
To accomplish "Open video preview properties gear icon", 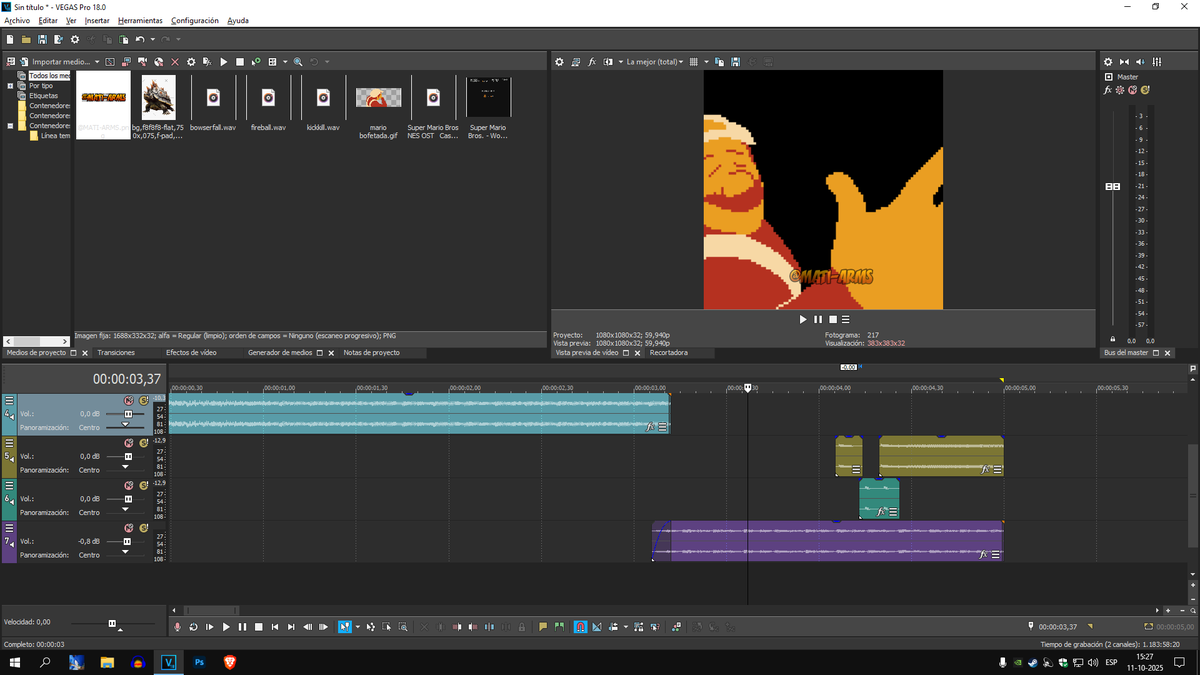I will [560, 62].
